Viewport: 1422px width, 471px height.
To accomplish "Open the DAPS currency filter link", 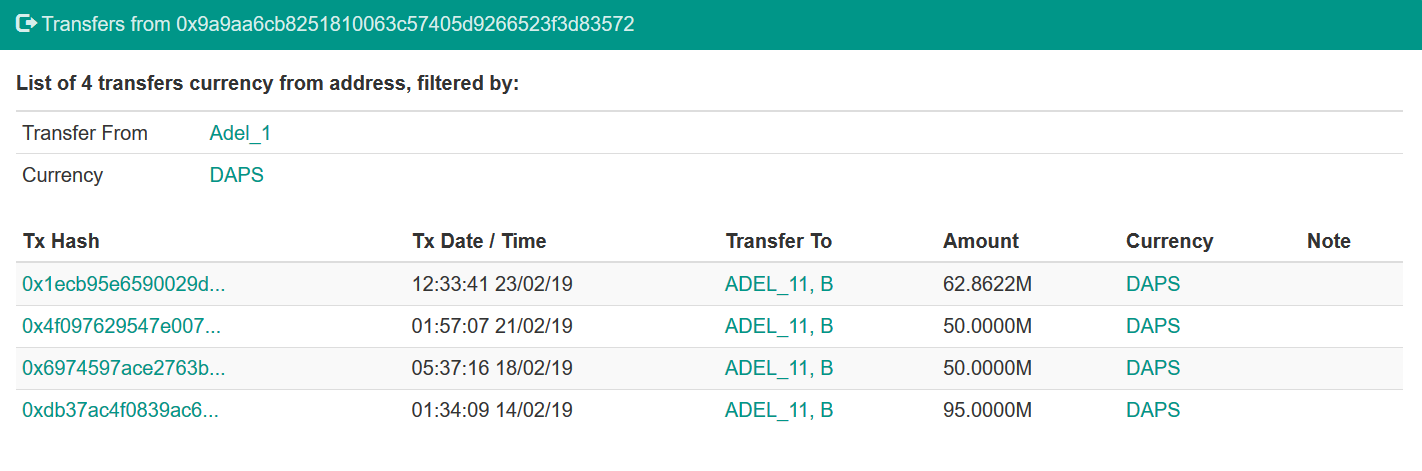I will click(237, 175).
